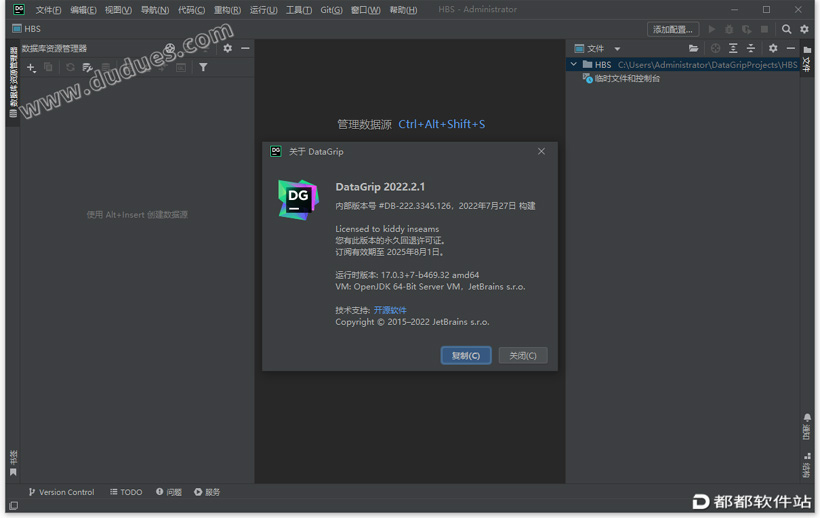Viewport: 820px width, 518px height.
Task: Hide the database explorer panel
Action: tap(245, 48)
